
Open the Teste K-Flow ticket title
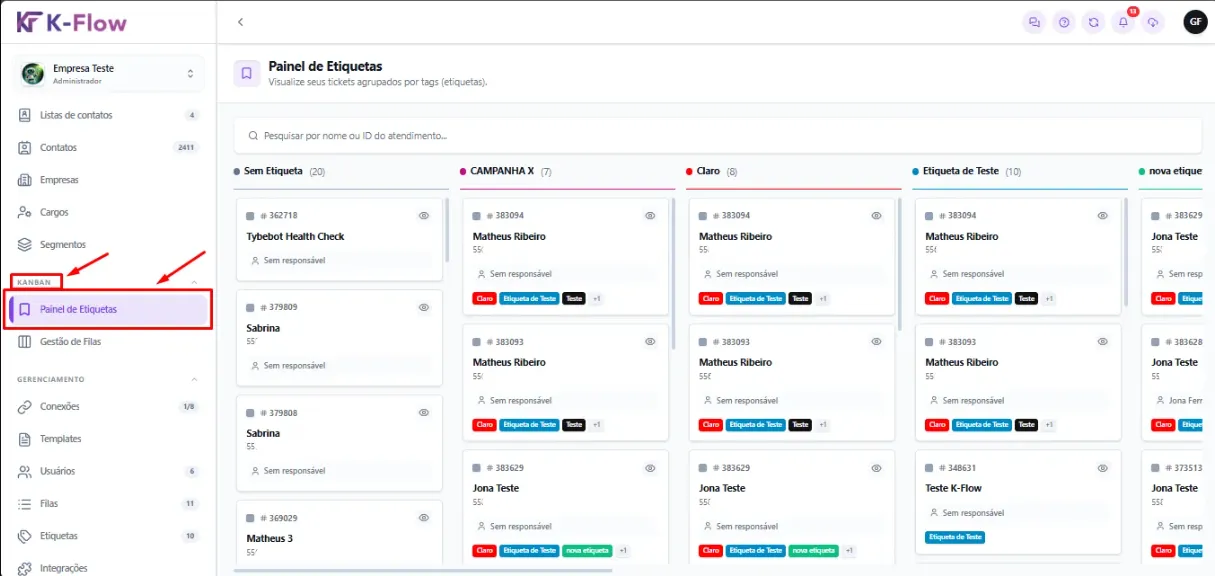click(953, 489)
